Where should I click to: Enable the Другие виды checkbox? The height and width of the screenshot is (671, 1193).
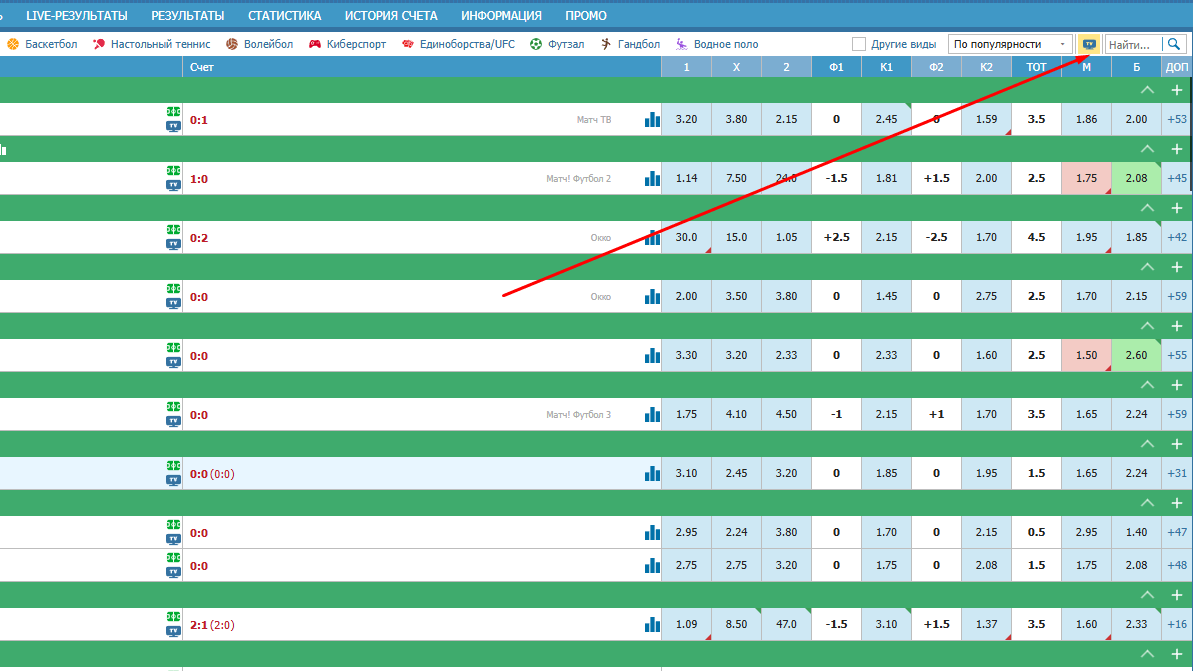[859, 44]
